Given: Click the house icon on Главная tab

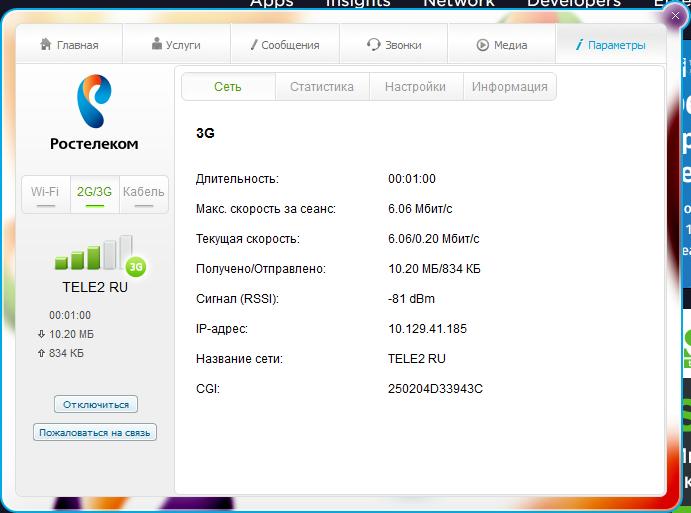Looking at the screenshot, I should click(46, 45).
